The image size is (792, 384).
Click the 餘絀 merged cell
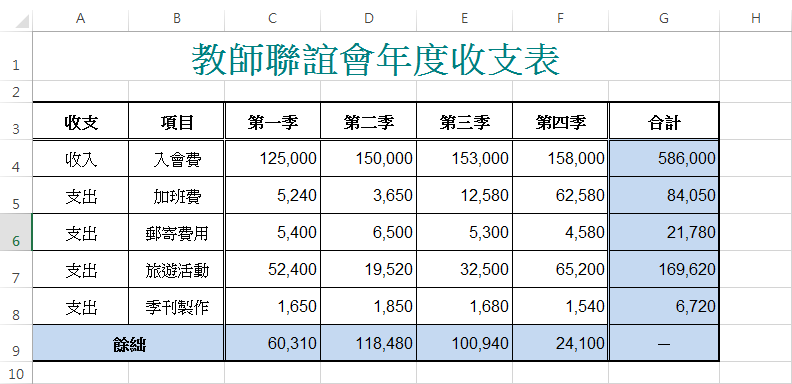[x=129, y=343]
